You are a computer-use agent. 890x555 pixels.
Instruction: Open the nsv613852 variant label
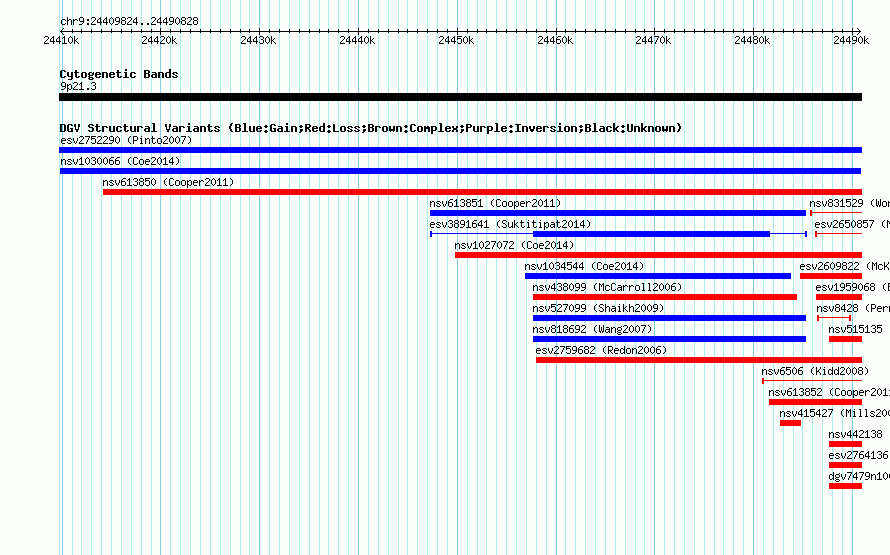point(829,392)
